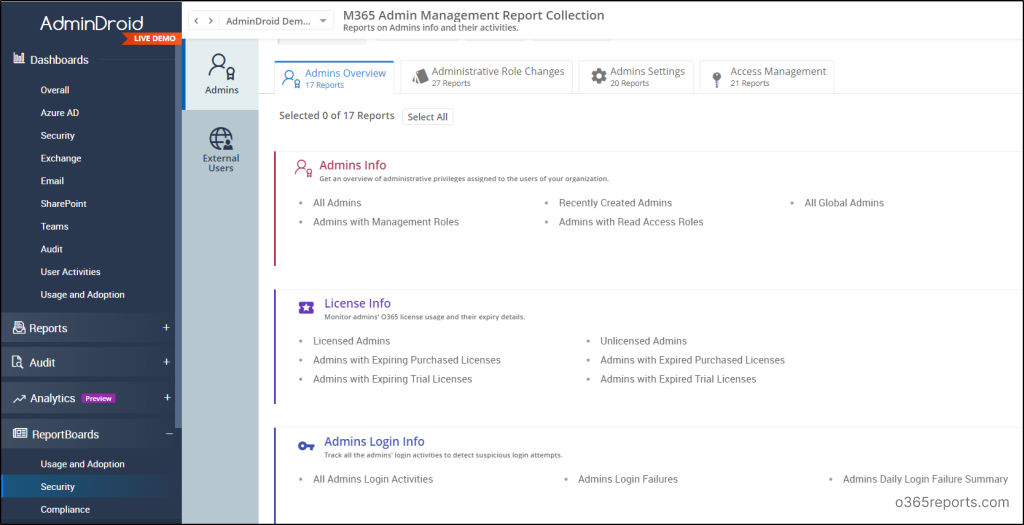Click the Analytics trend line icon
1024x525 pixels.
(19, 398)
